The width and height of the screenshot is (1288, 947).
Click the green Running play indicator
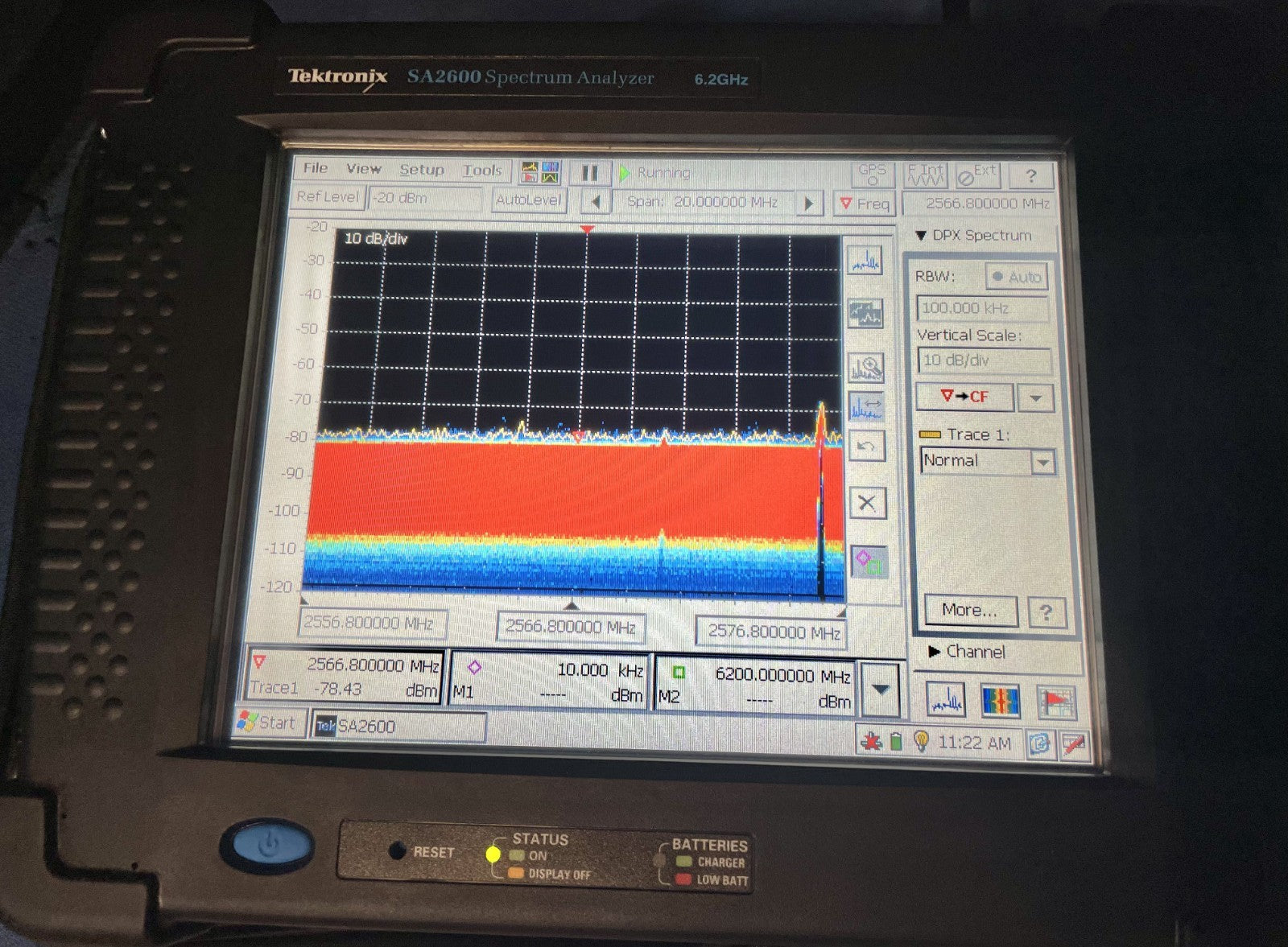(625, 173)
